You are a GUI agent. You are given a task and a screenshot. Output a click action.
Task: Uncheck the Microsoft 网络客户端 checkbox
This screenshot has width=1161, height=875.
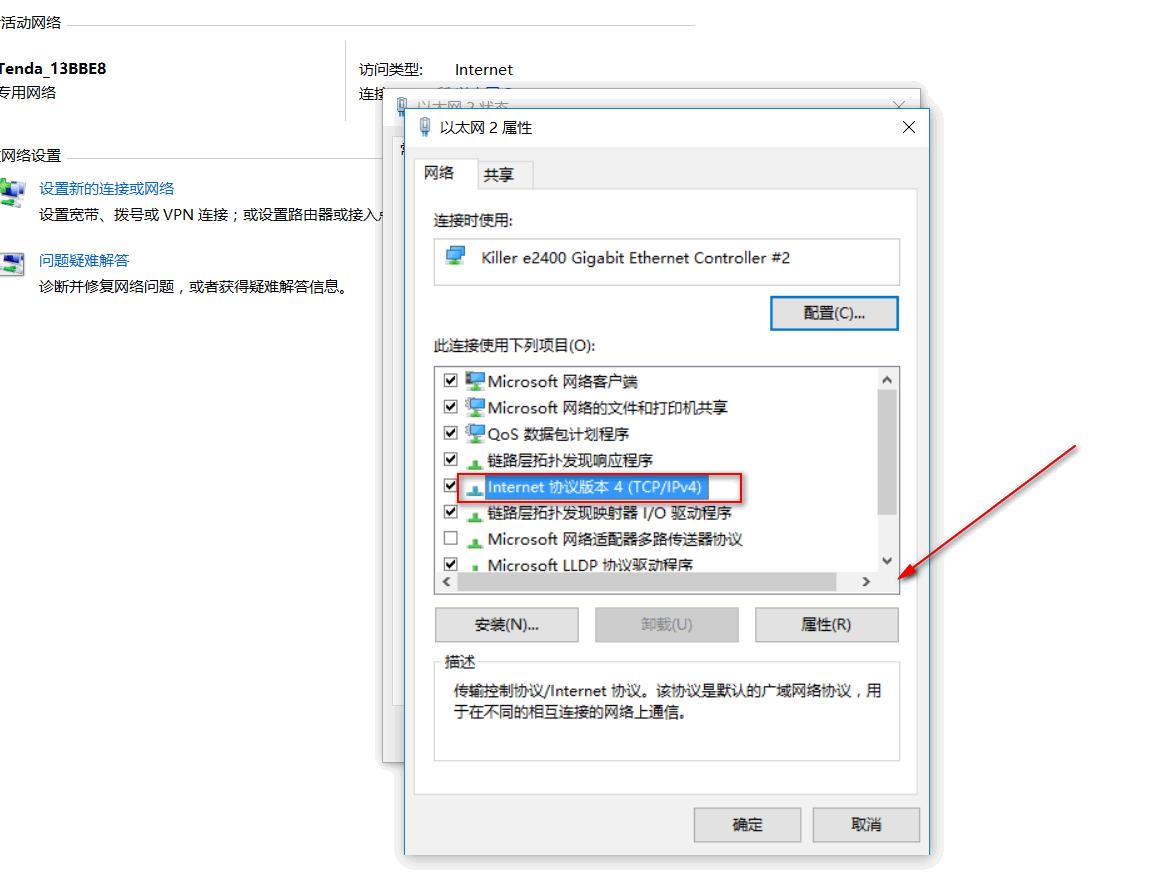[450, 380]
